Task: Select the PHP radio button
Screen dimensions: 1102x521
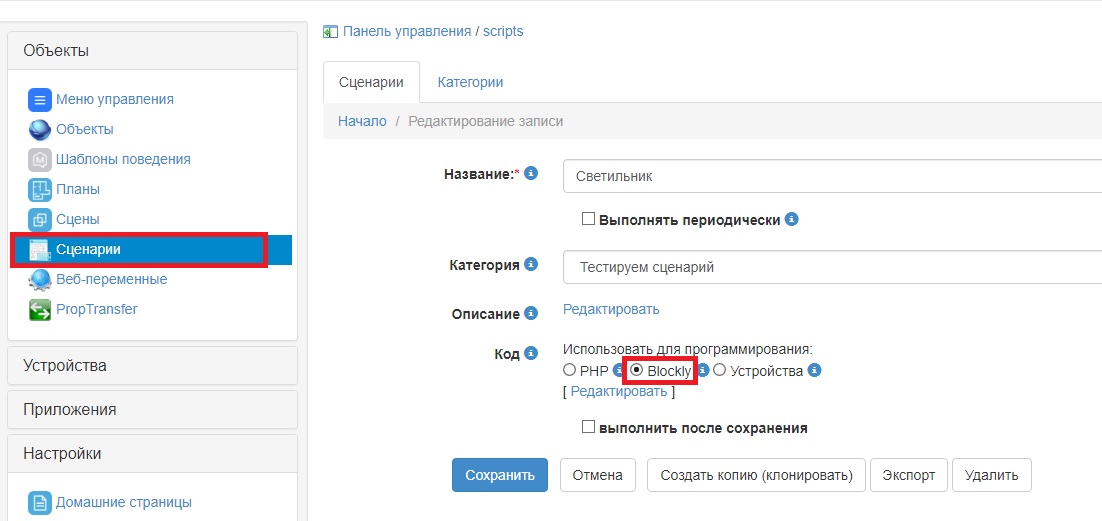Action: tap(569, 370)
